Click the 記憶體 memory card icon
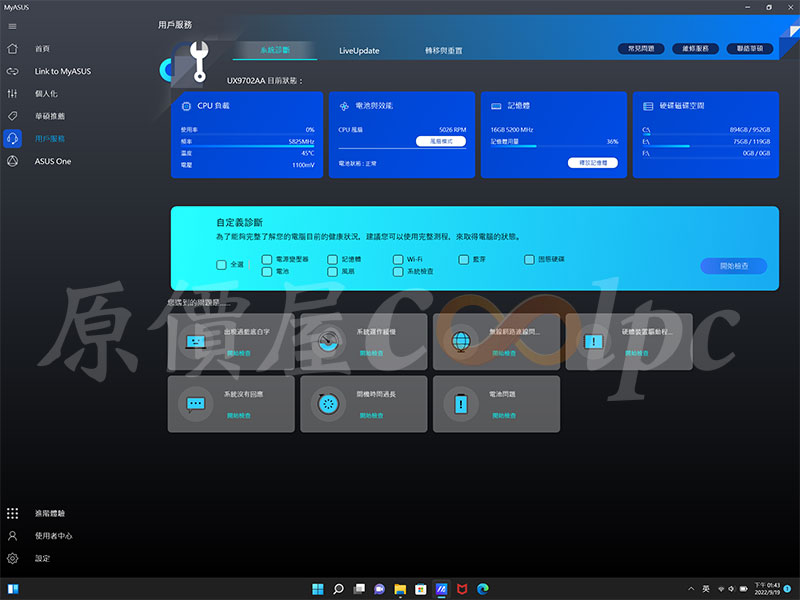This screenshot has width=800, height=600. [x=496, y=106]
